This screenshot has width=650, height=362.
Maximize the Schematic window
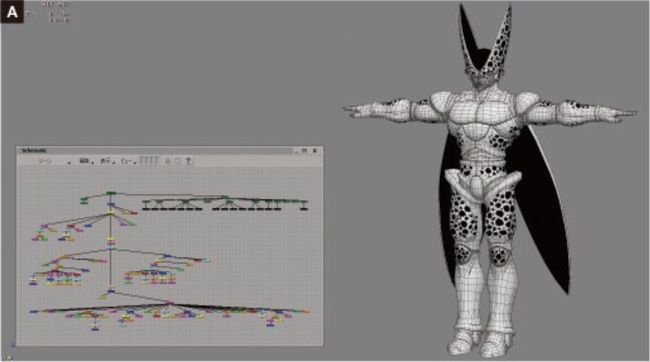click(304, 151)
